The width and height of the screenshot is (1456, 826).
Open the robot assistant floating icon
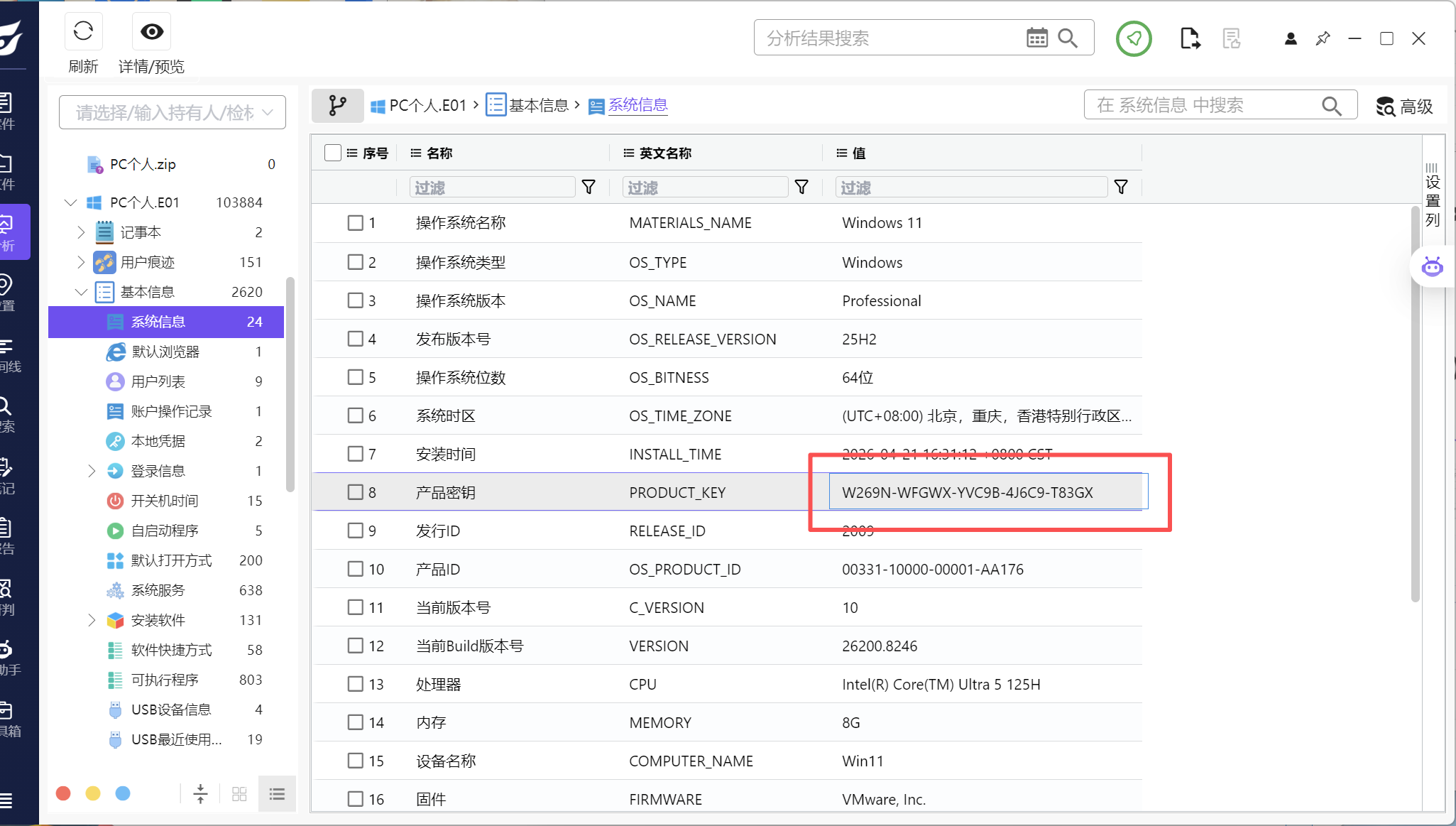click(x=1432, y=267)
